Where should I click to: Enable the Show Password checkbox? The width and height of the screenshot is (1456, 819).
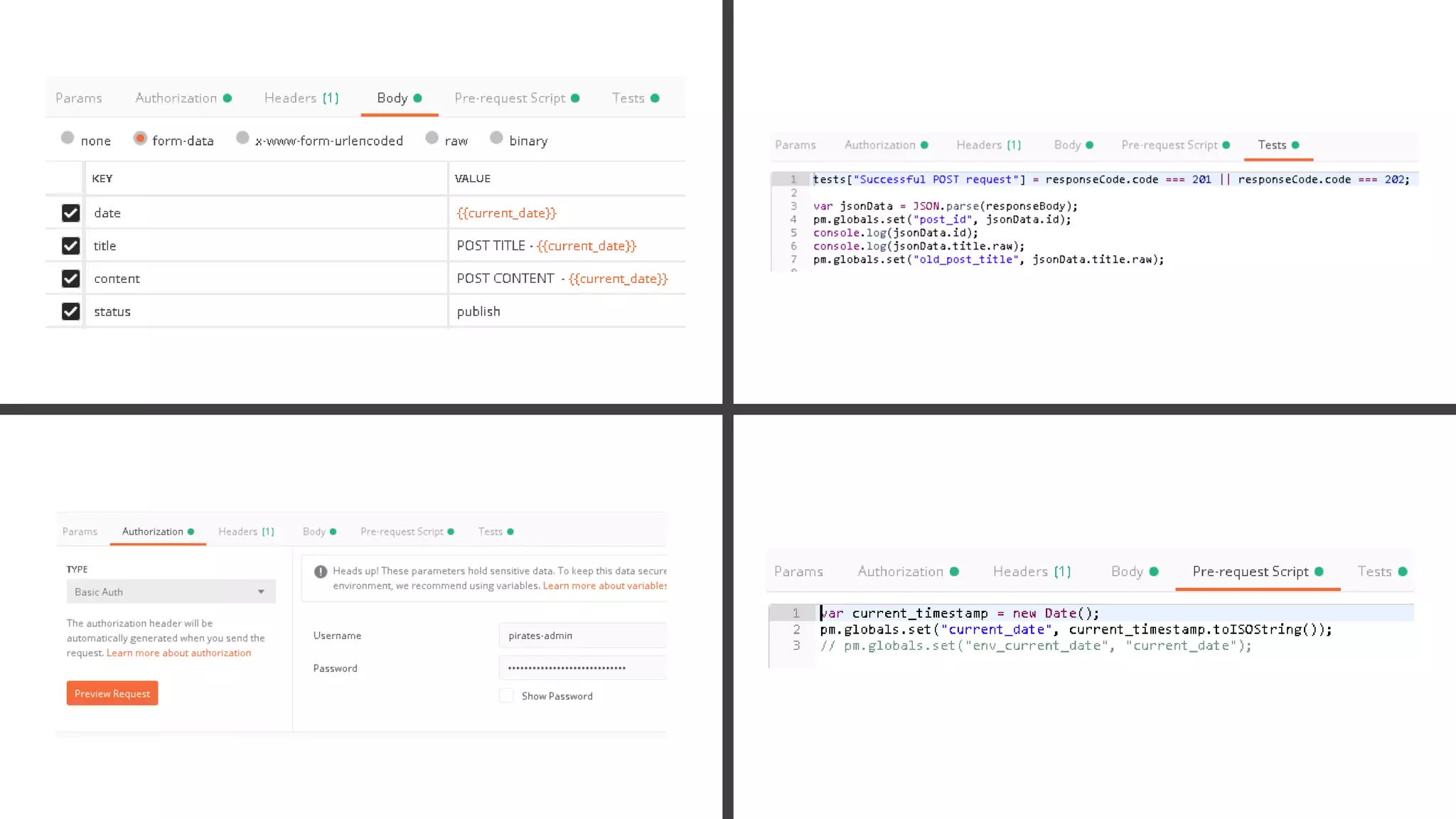(x=506, y=696)
